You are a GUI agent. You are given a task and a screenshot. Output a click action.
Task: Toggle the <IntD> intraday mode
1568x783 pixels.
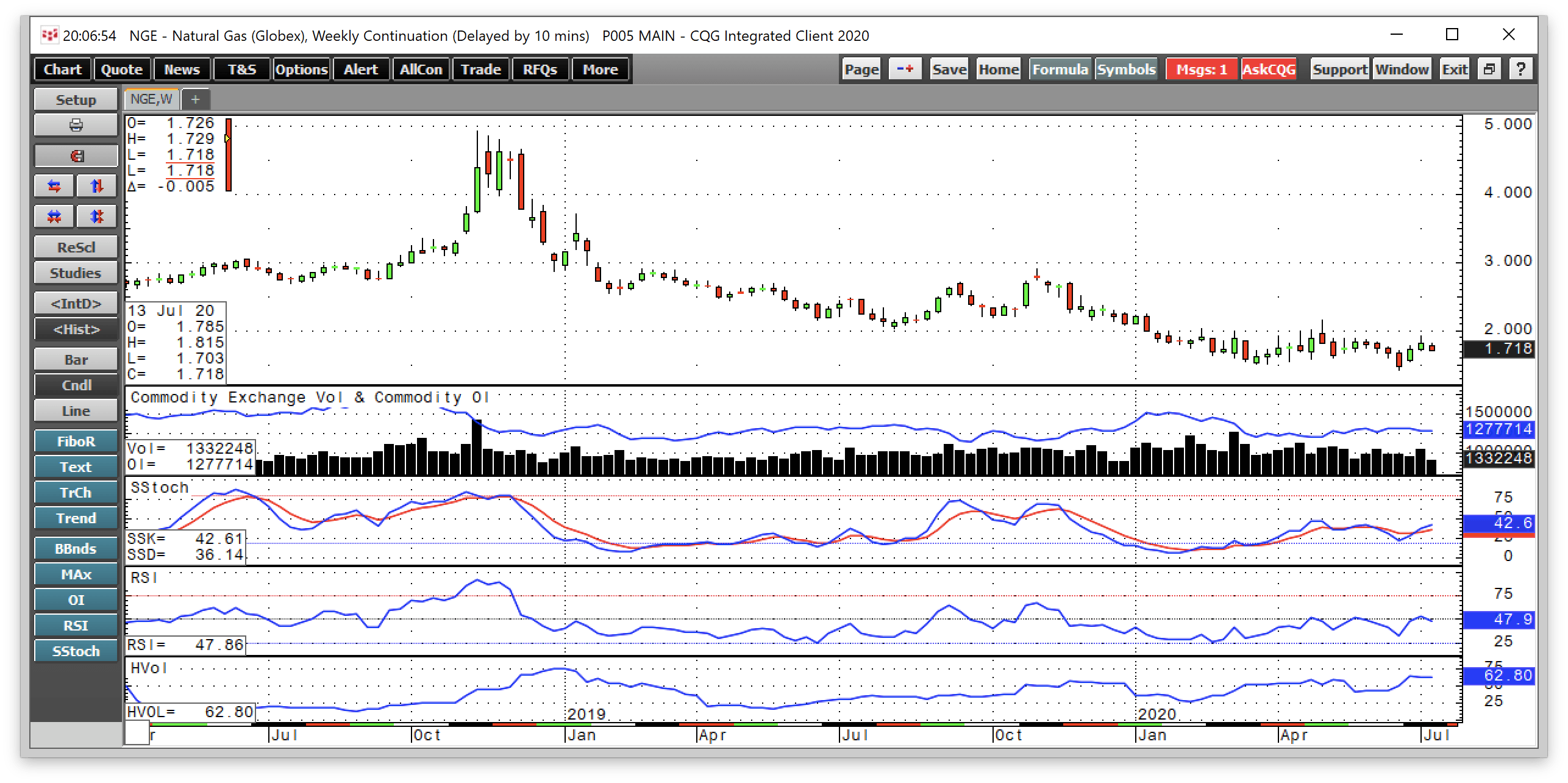pos(76,303)
